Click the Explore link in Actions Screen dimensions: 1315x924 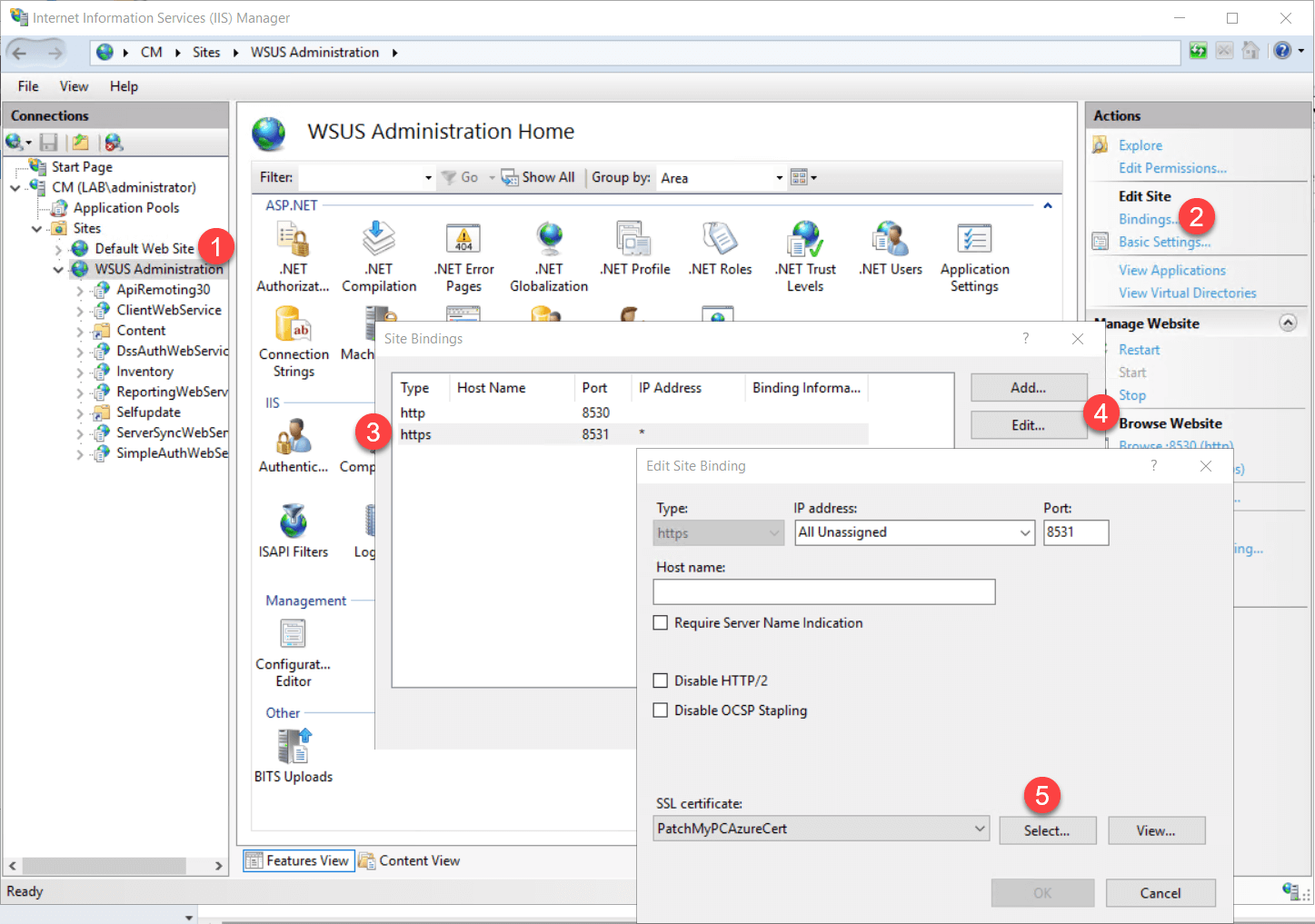(1140, 145)
